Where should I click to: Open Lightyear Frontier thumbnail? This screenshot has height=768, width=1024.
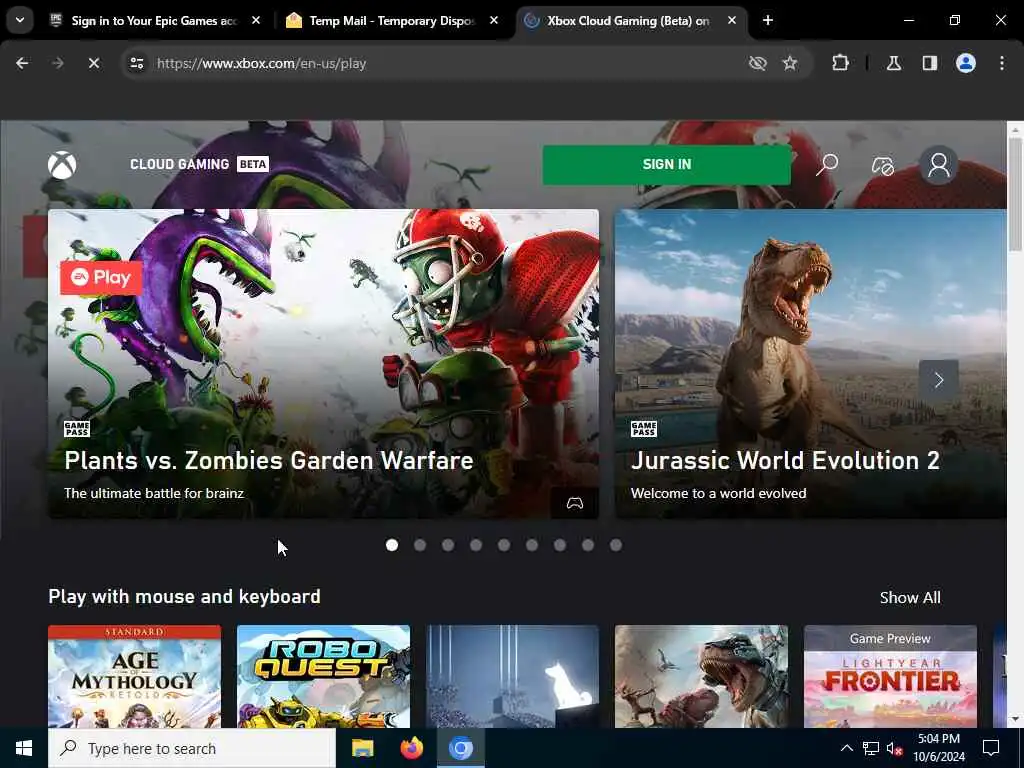point(890,677)
